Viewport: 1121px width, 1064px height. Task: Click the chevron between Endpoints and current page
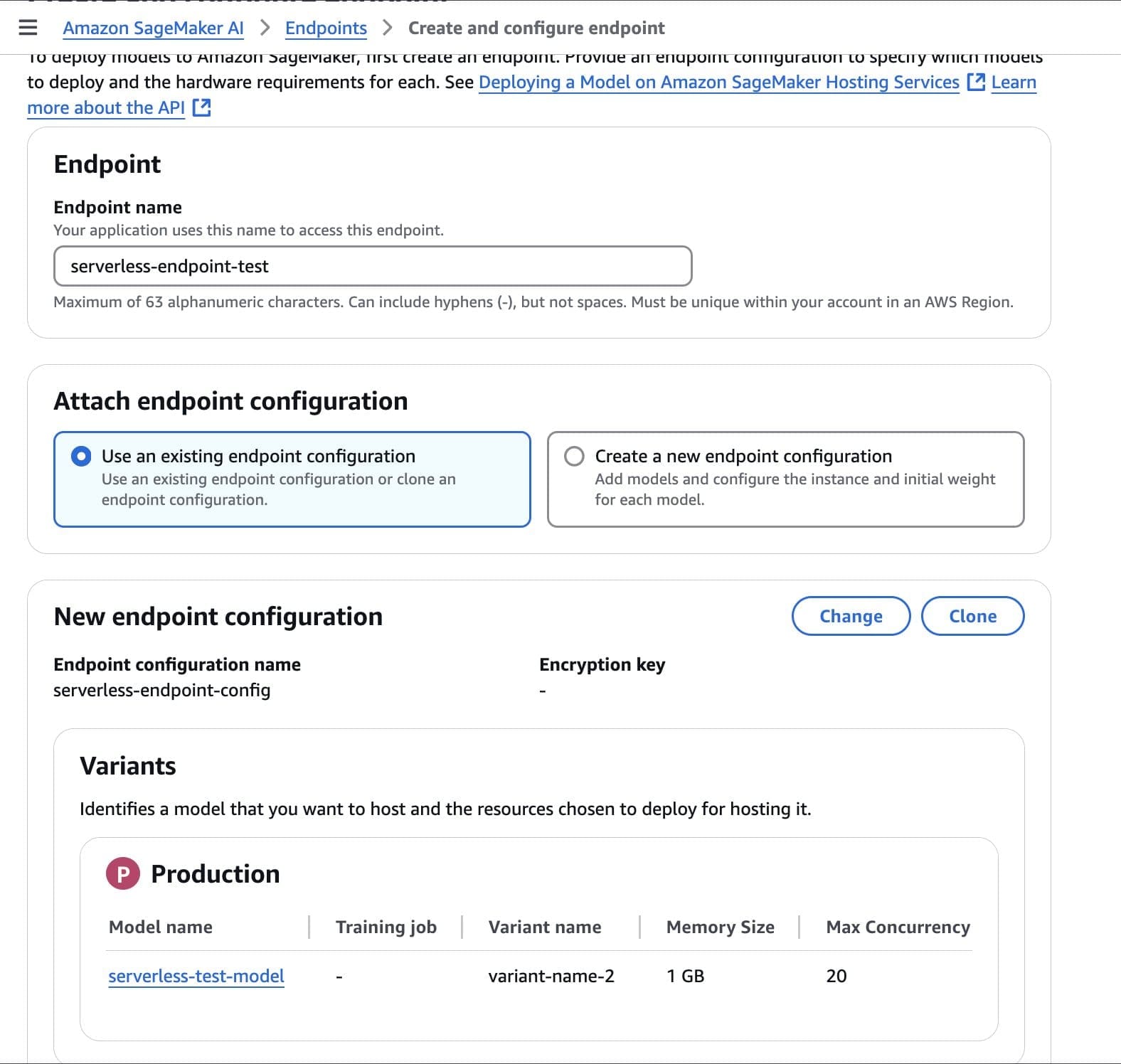388,28
